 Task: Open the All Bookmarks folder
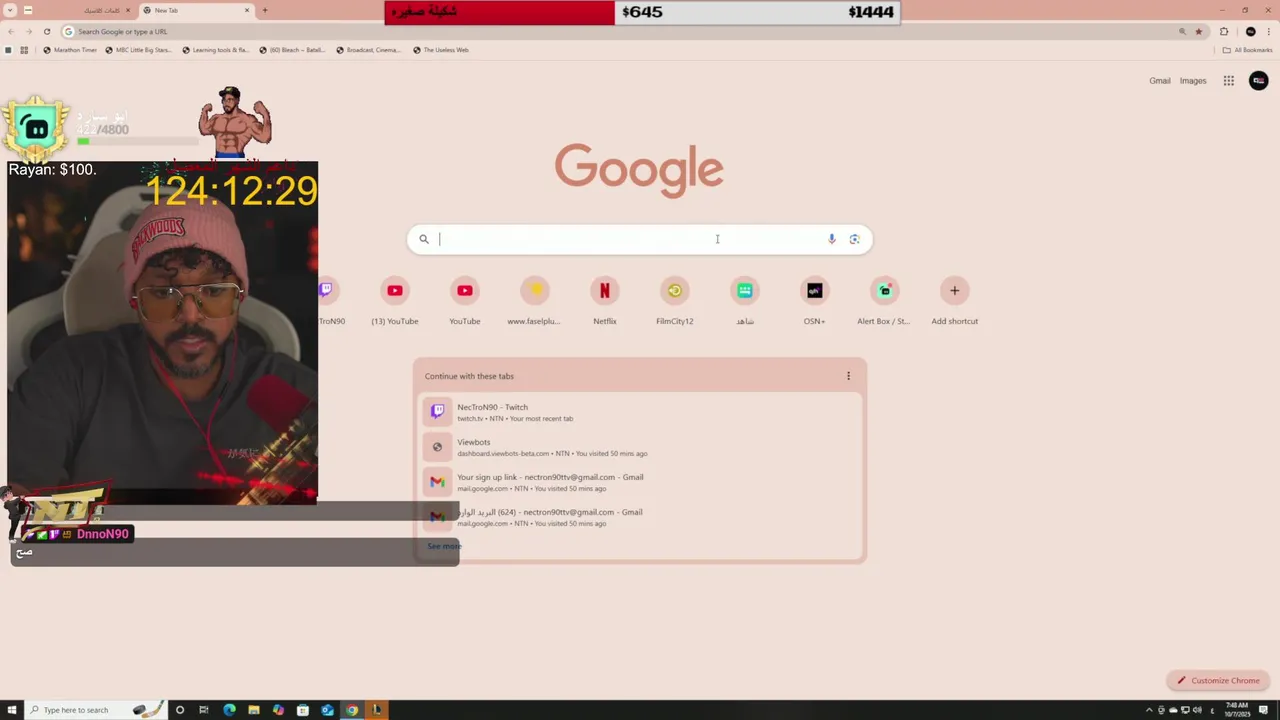(1247, 50)
